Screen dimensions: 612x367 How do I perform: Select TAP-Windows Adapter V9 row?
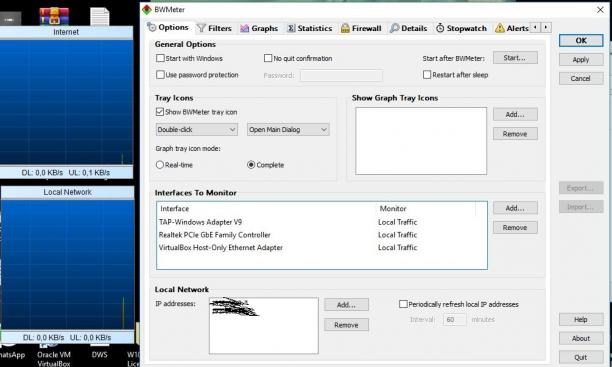click(x=322, y=222)
